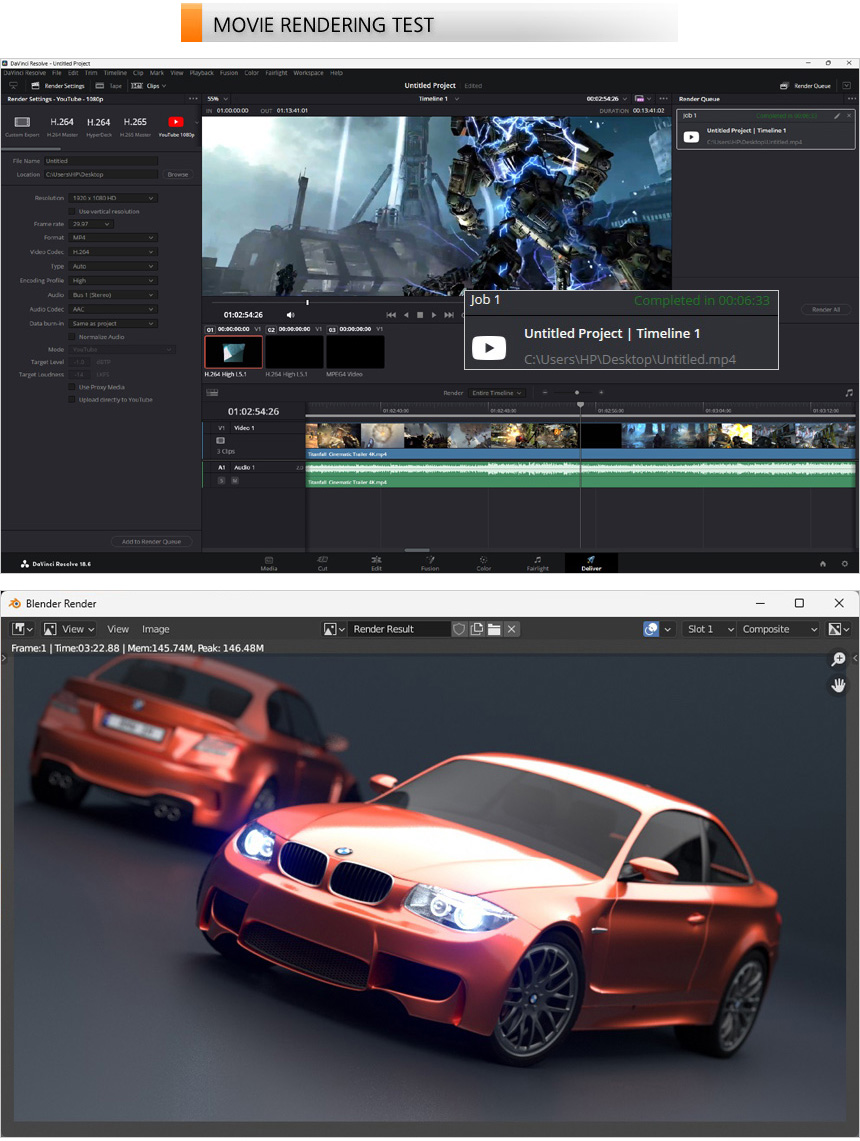Tick the Use Proxy Media checkbox

[72, 386]
